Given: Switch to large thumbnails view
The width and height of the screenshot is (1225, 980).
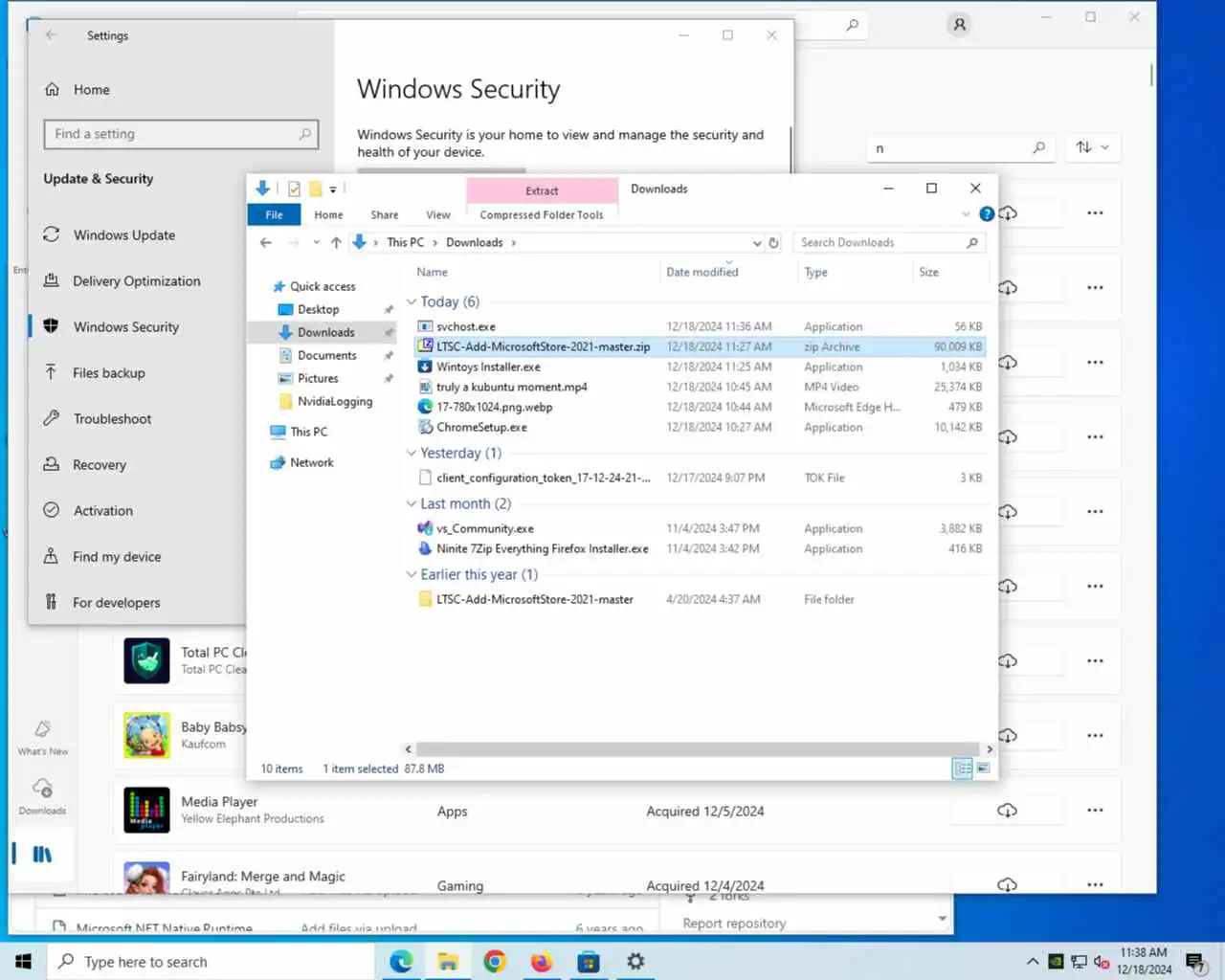Looking at the screenshot, I should (983, 768).
